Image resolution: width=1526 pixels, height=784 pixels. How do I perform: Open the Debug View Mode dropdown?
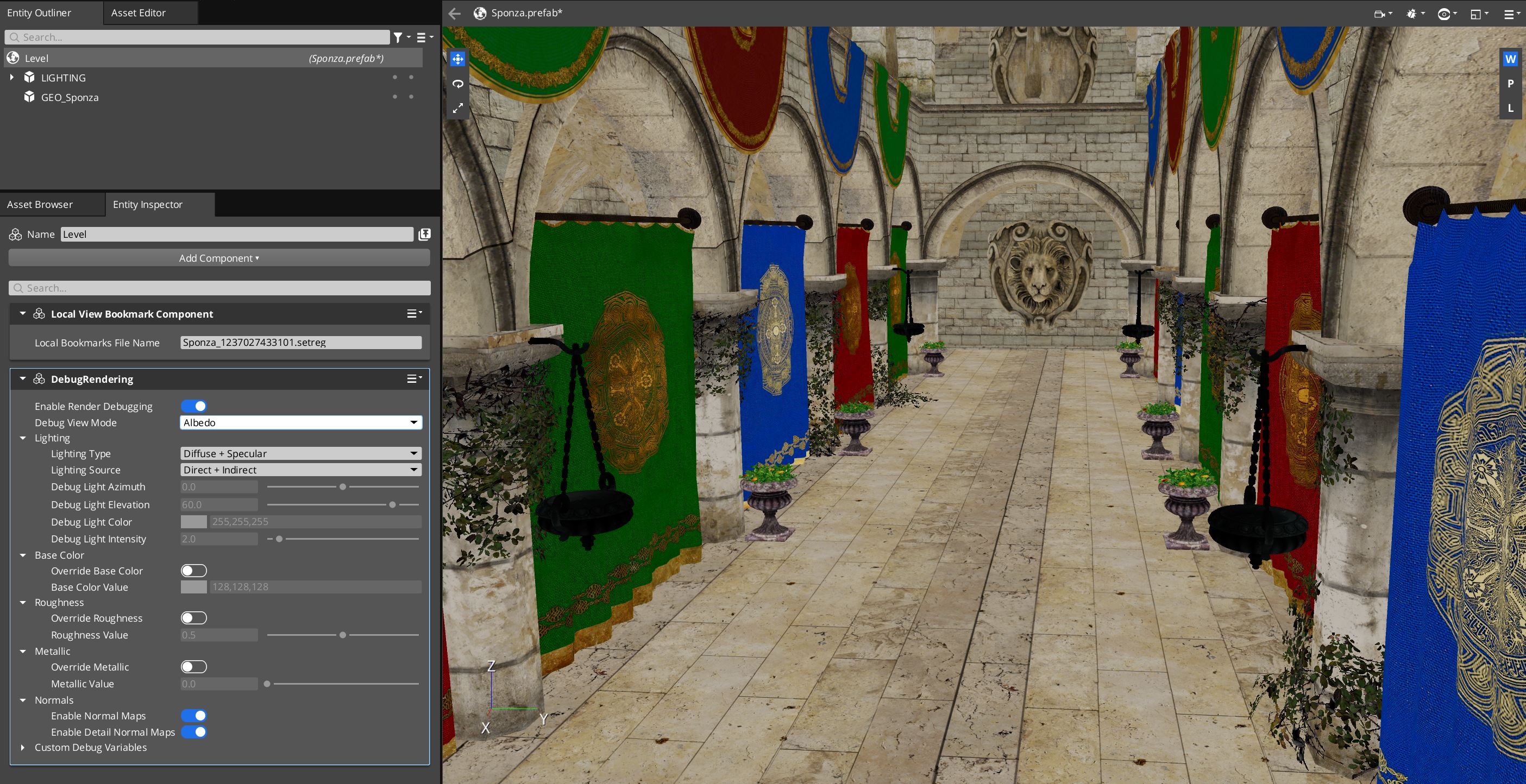pos(300,422)
